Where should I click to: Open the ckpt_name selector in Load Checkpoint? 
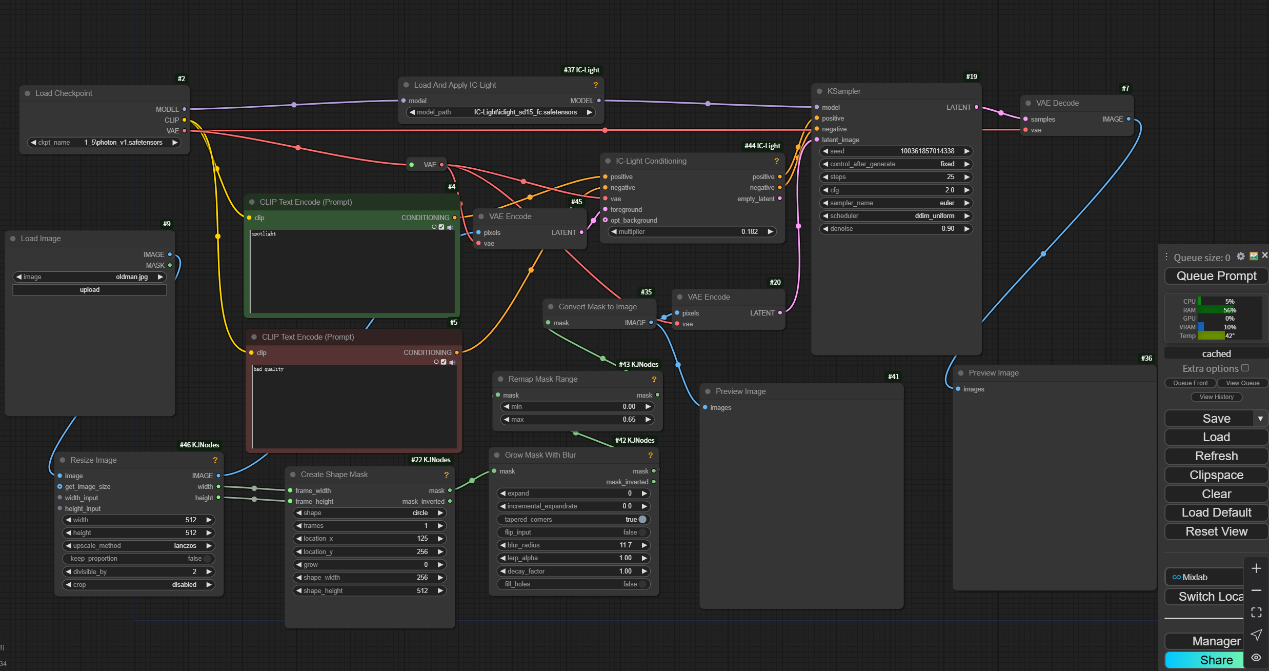105,143
